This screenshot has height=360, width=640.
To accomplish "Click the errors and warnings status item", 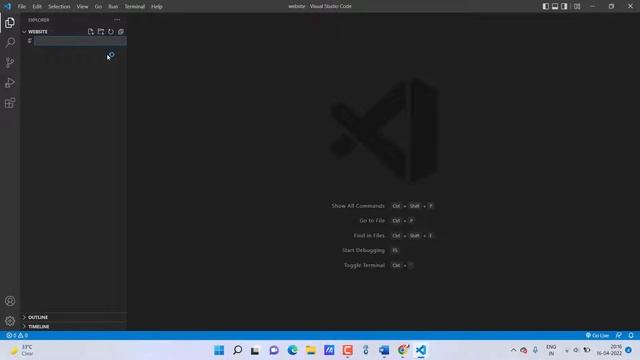I will (17, 335).
